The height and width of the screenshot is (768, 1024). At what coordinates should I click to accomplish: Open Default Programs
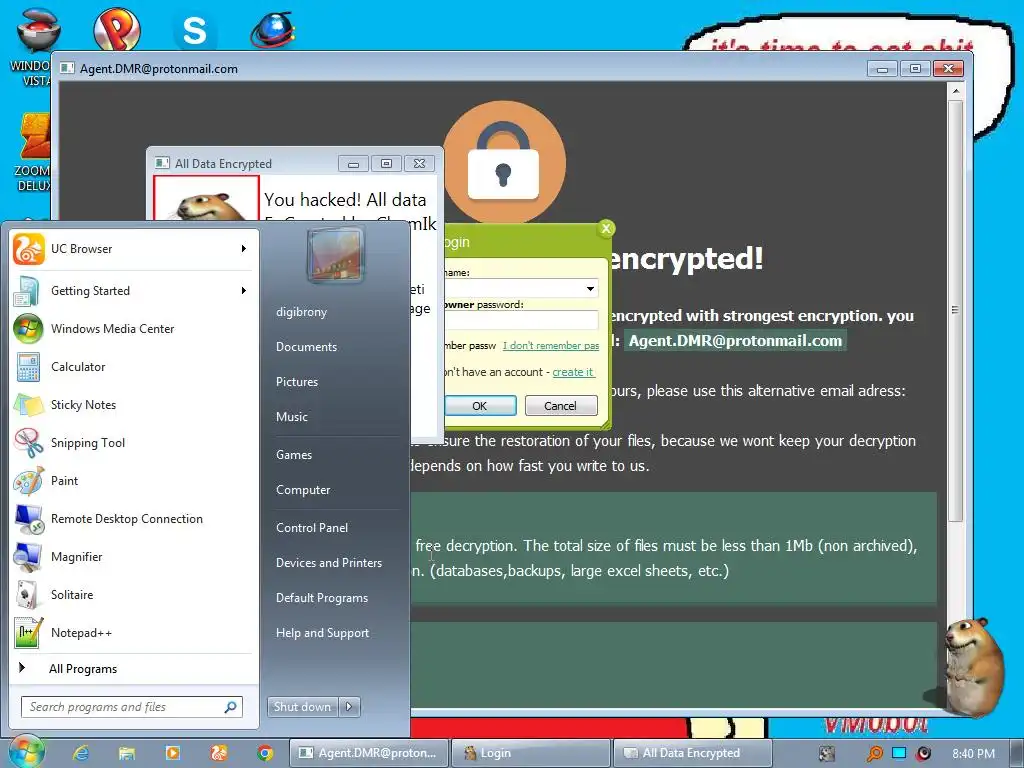click(x=321, y=598)
